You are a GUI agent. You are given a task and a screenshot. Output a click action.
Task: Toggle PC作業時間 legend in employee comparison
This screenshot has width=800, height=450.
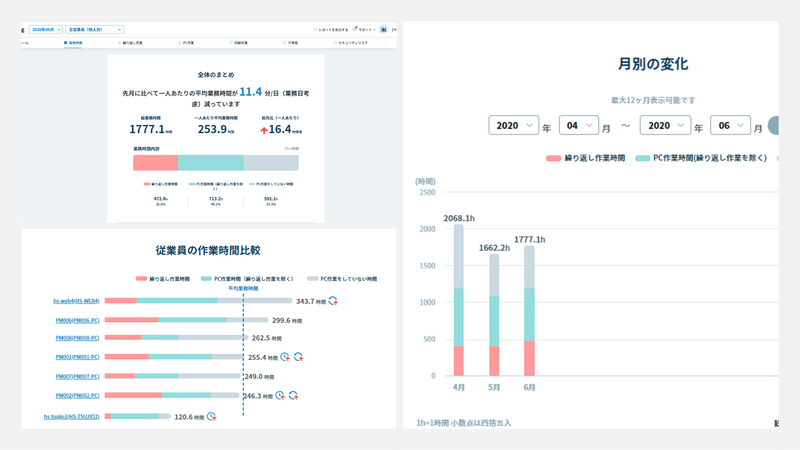247,279
